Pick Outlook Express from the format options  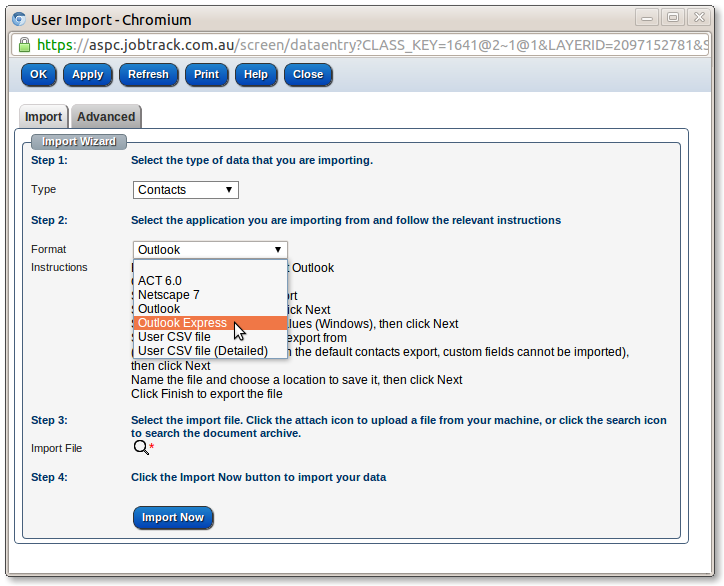coord(182,323)
